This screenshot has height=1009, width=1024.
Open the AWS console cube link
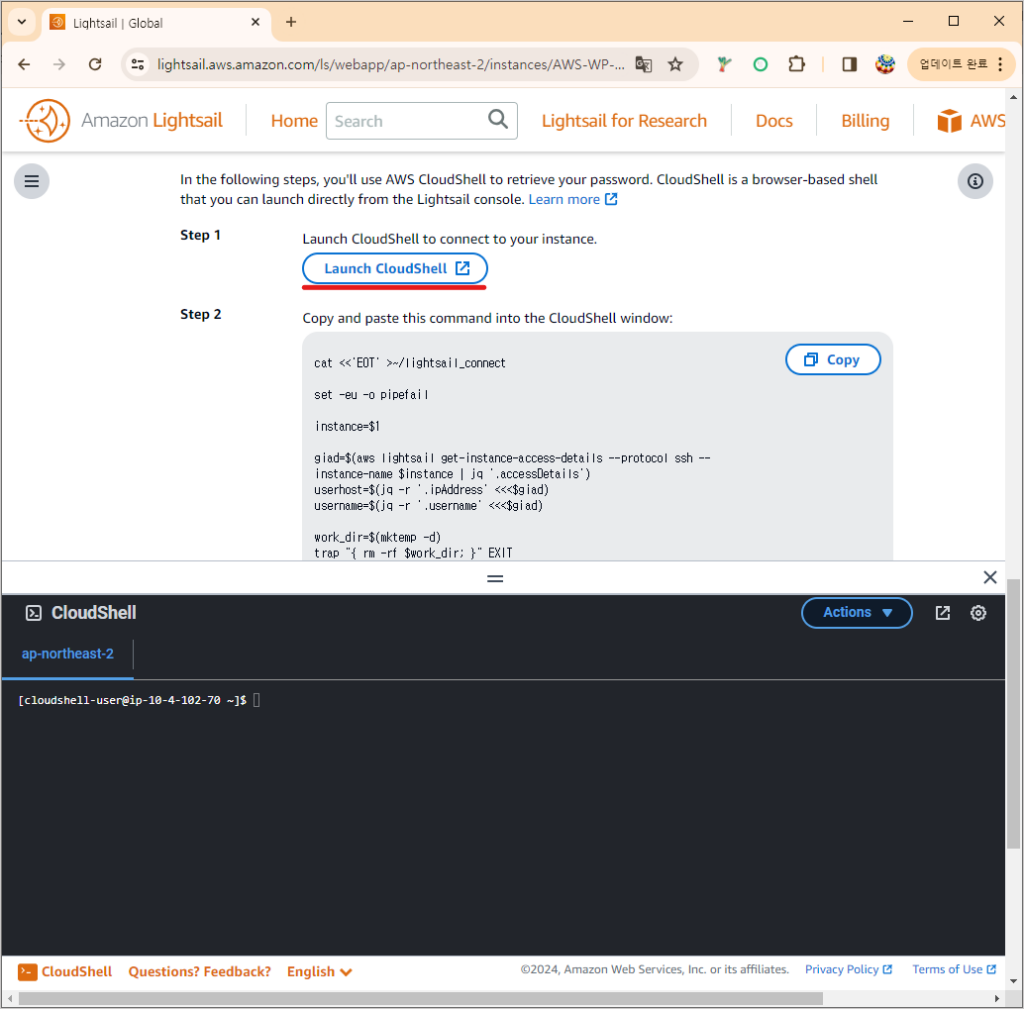click(x=970, y=121)
